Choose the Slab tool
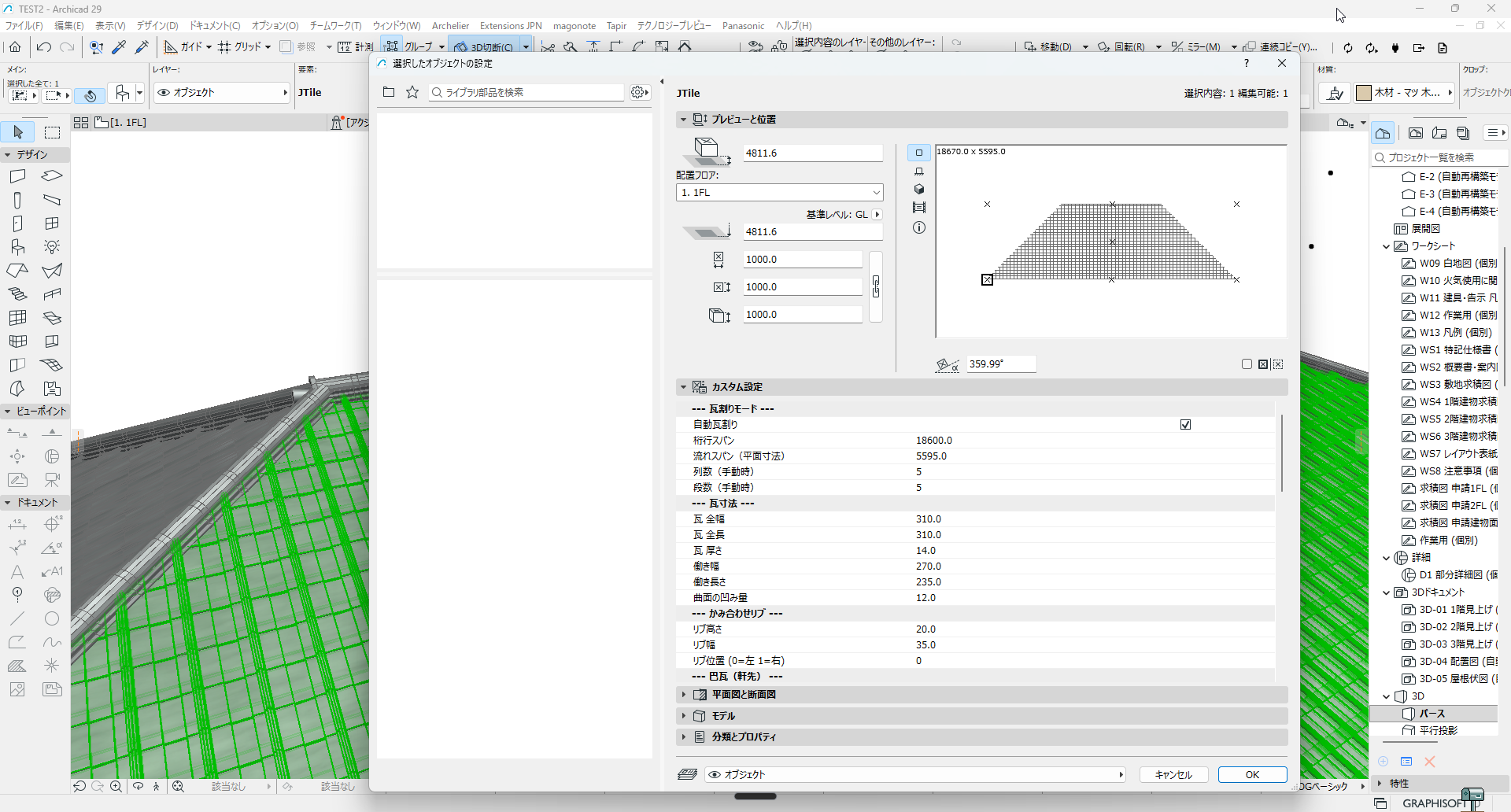Screen dimensions: 1511x812 (x=52, y=176)
